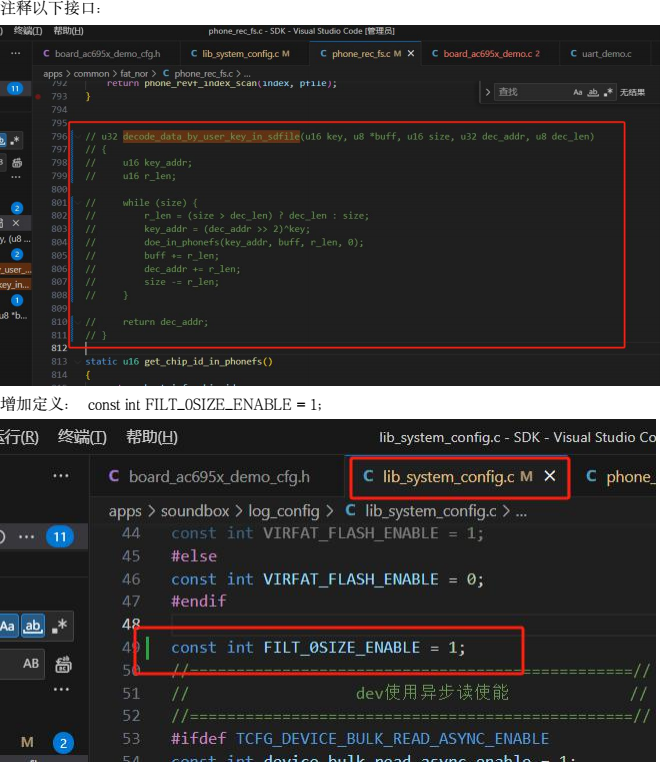The image size is (660, 762).
Task: Toggle AB preserve case in replace field
Action: pyautogui.click(x=31, y=663)
